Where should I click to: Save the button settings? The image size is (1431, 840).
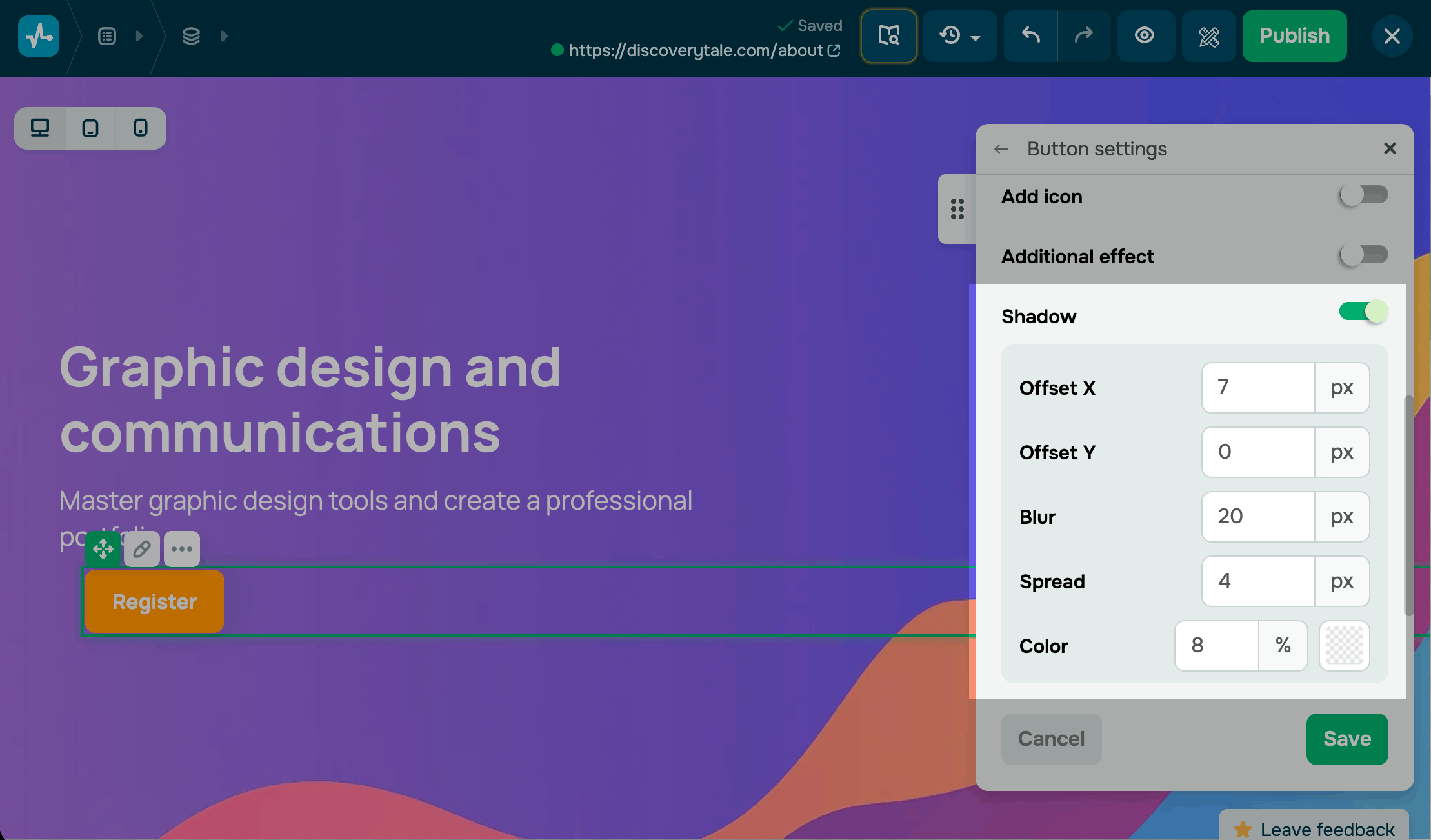click(1346, 739)
